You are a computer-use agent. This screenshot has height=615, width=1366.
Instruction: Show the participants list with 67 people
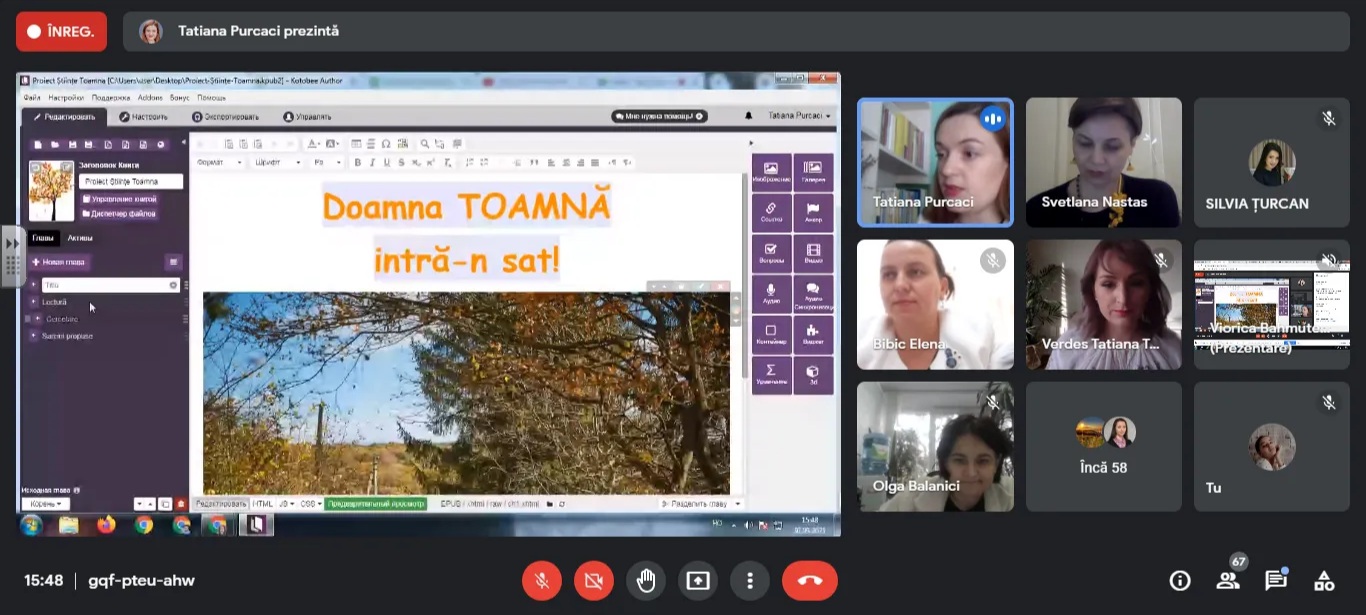pyautogui.click(x=1227, y=580)
